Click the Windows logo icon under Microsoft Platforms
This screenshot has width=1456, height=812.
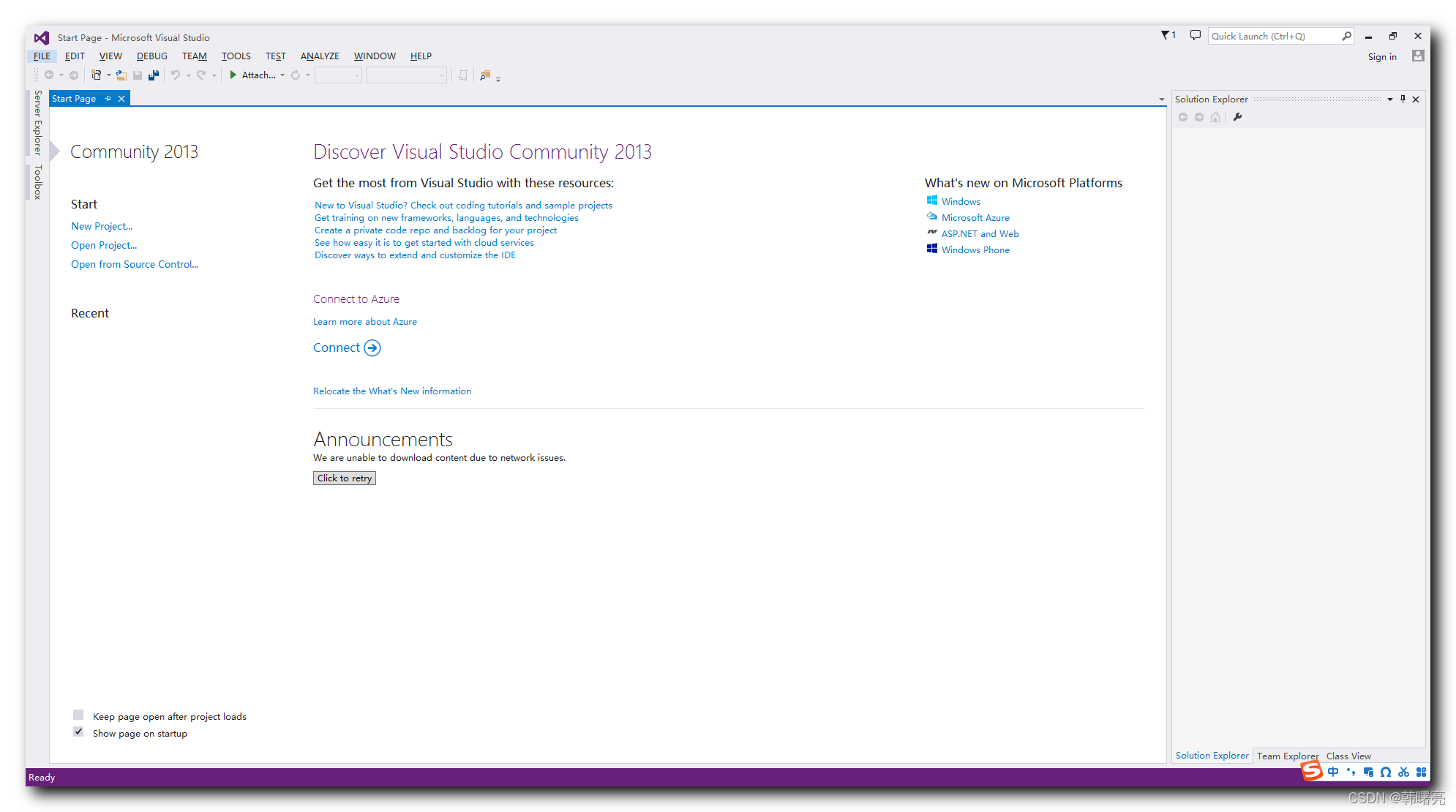[932, 200]
